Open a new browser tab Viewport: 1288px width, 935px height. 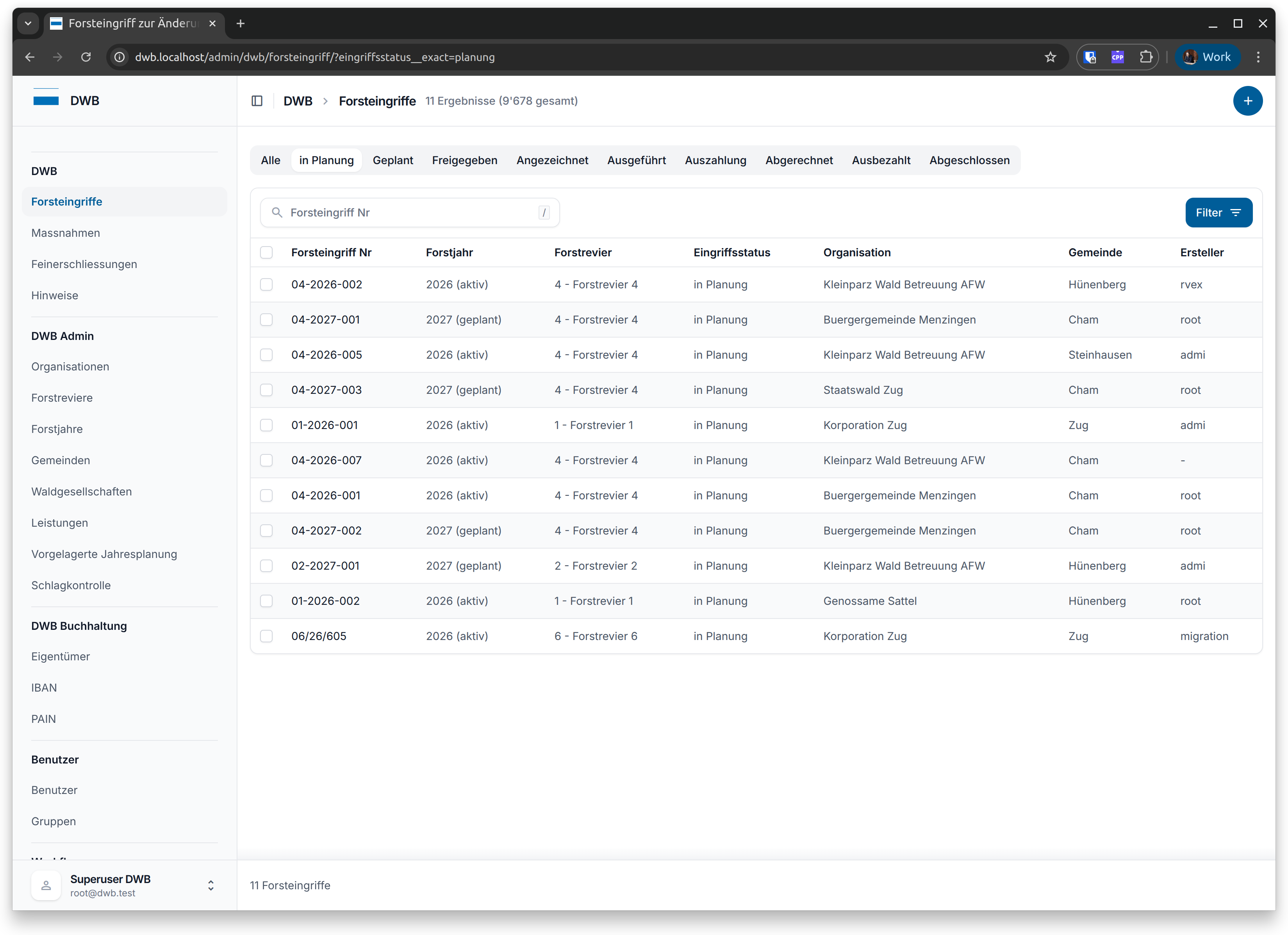pyautogui.click(x=240, y=23)
